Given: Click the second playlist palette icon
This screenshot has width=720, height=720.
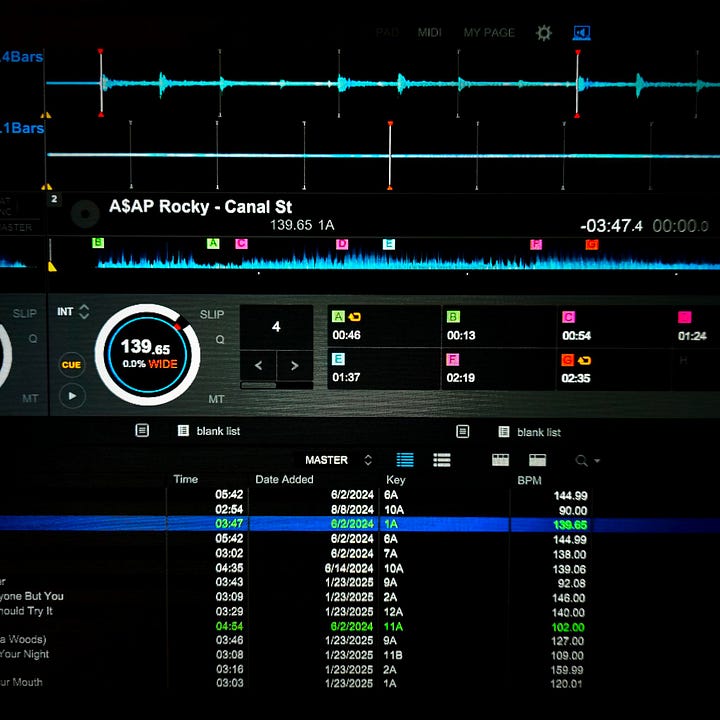Looking at the screenshot, I should pyautogui.click(x=462, y=431).
